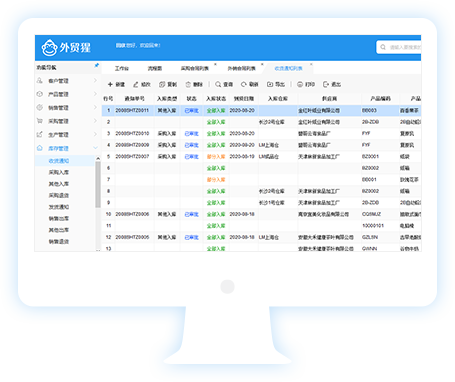The height and width of the screenshot is (382, 455).
Task: Click the 导出 export icon
Action: pyautogui.click(x=270, y=84)
